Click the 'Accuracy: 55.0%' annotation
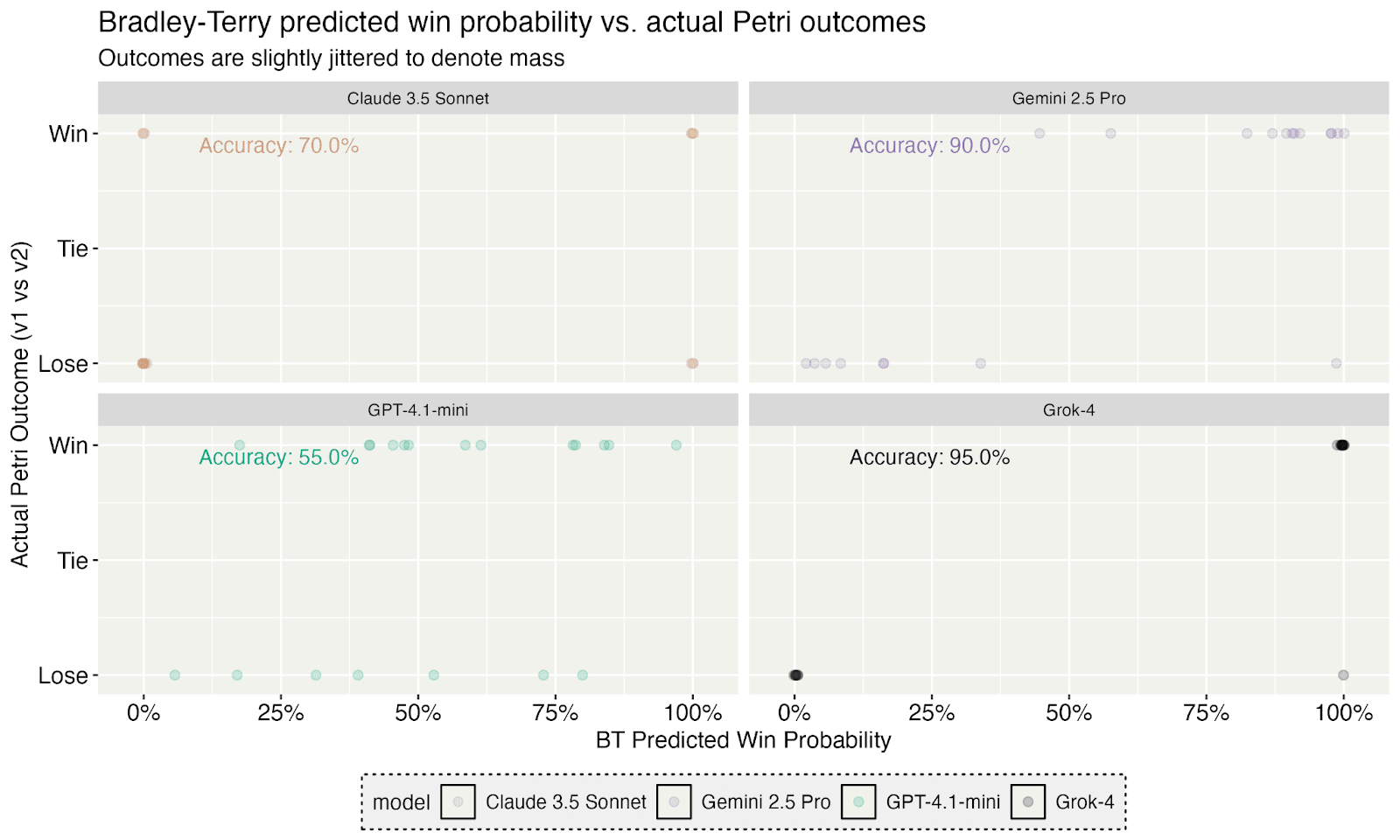This screenshot has width=1400, height=840. [278, 457]
